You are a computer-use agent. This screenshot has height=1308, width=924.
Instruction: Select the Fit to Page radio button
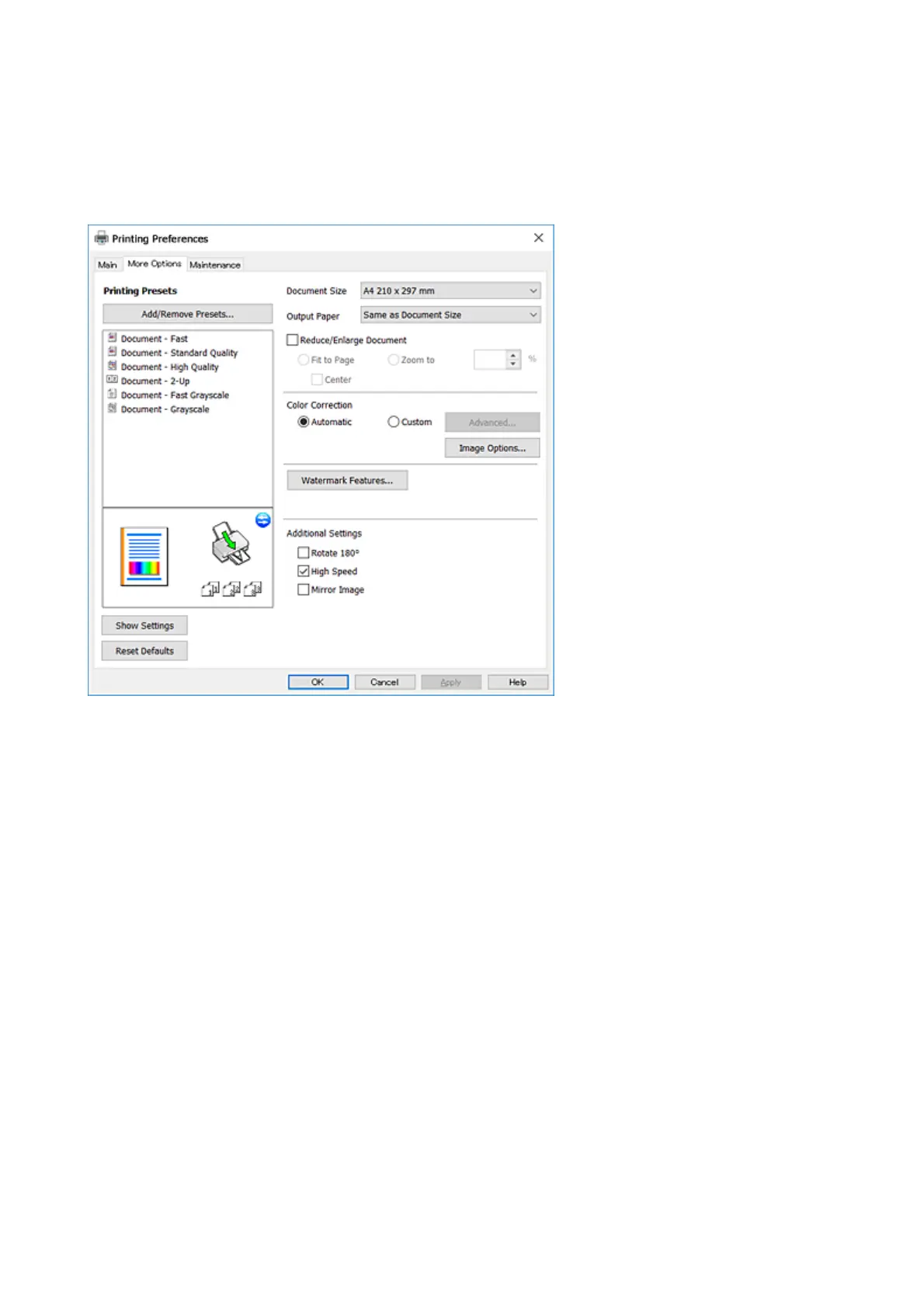point(304,360)
